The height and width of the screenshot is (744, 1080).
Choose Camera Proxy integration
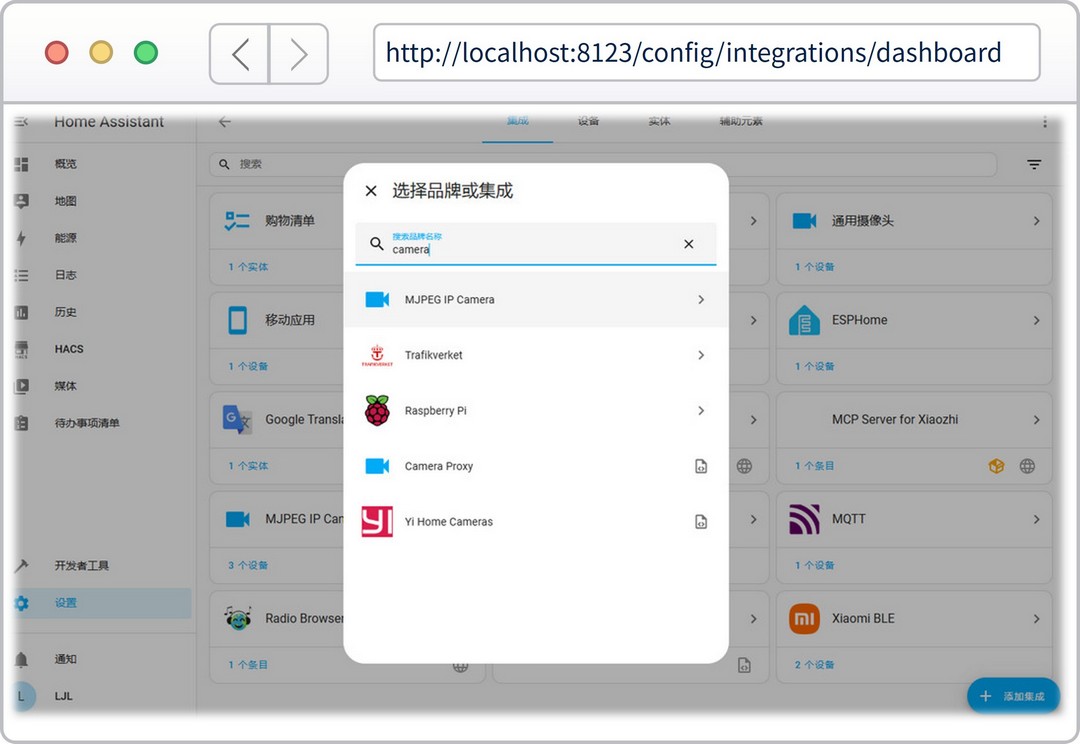(536, 466)
